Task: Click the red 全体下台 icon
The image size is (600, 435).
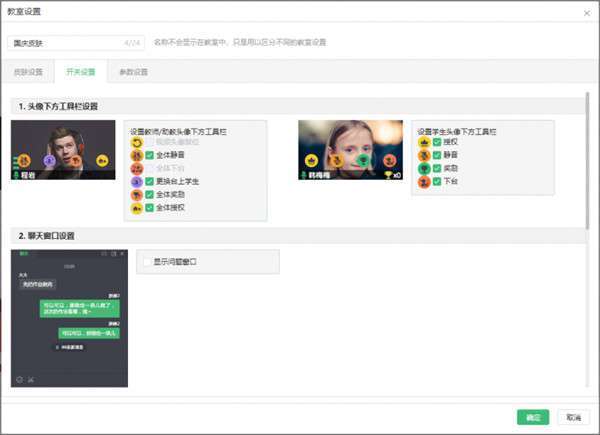Action: pos(137,168)
